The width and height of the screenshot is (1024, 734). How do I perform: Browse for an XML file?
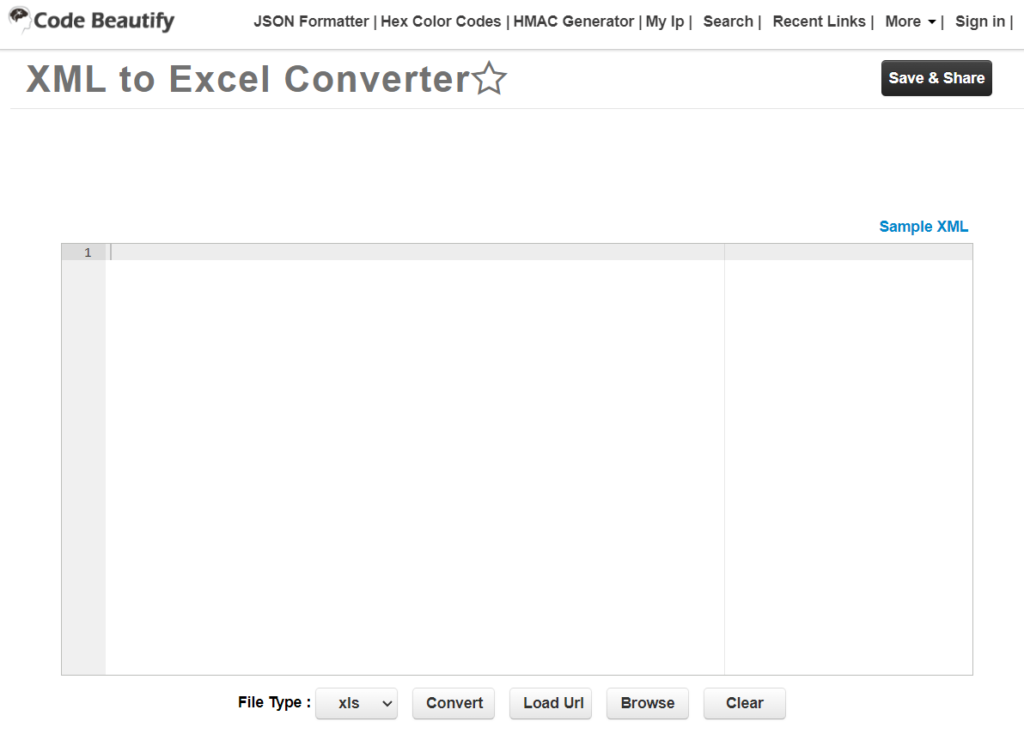[647, 703]
